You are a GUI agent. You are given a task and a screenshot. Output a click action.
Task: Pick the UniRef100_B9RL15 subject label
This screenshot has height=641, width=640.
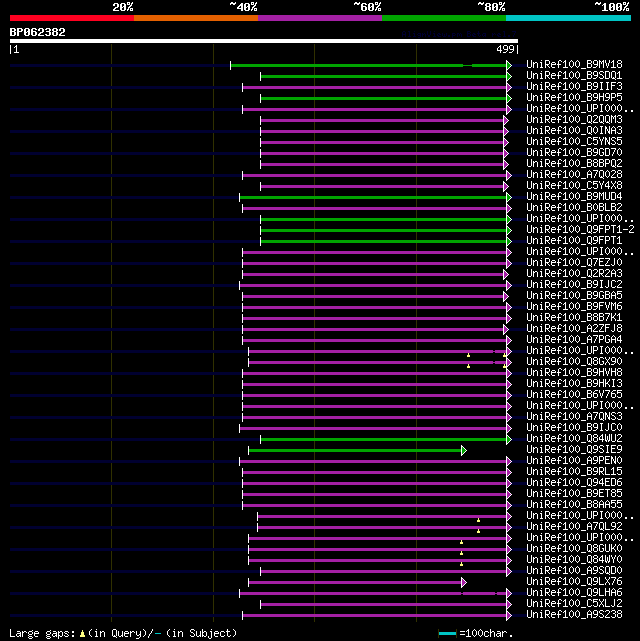click(574, 472)
